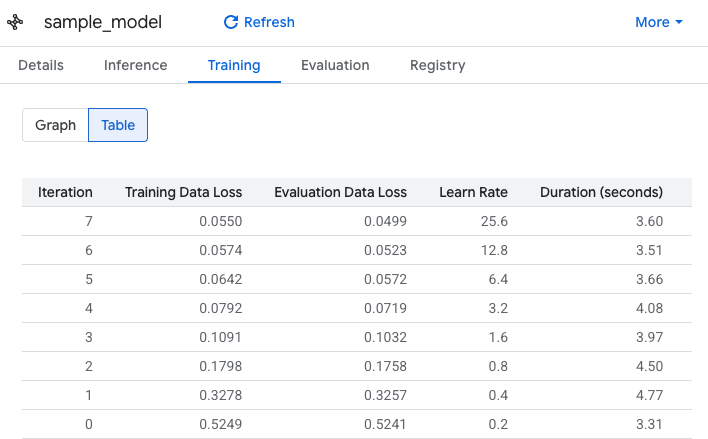Click duration value 3.51
The width and height of the screenshot is (708, 439).
coord(649,250)
